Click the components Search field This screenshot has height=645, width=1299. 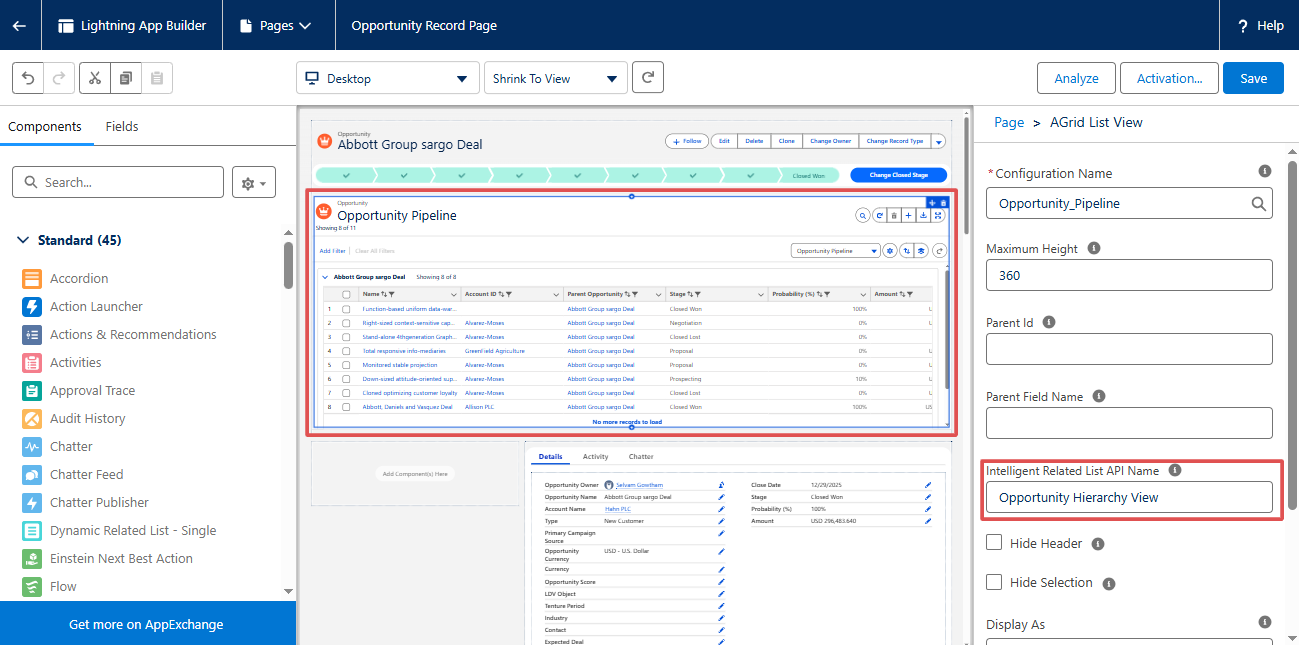point(118,182)
